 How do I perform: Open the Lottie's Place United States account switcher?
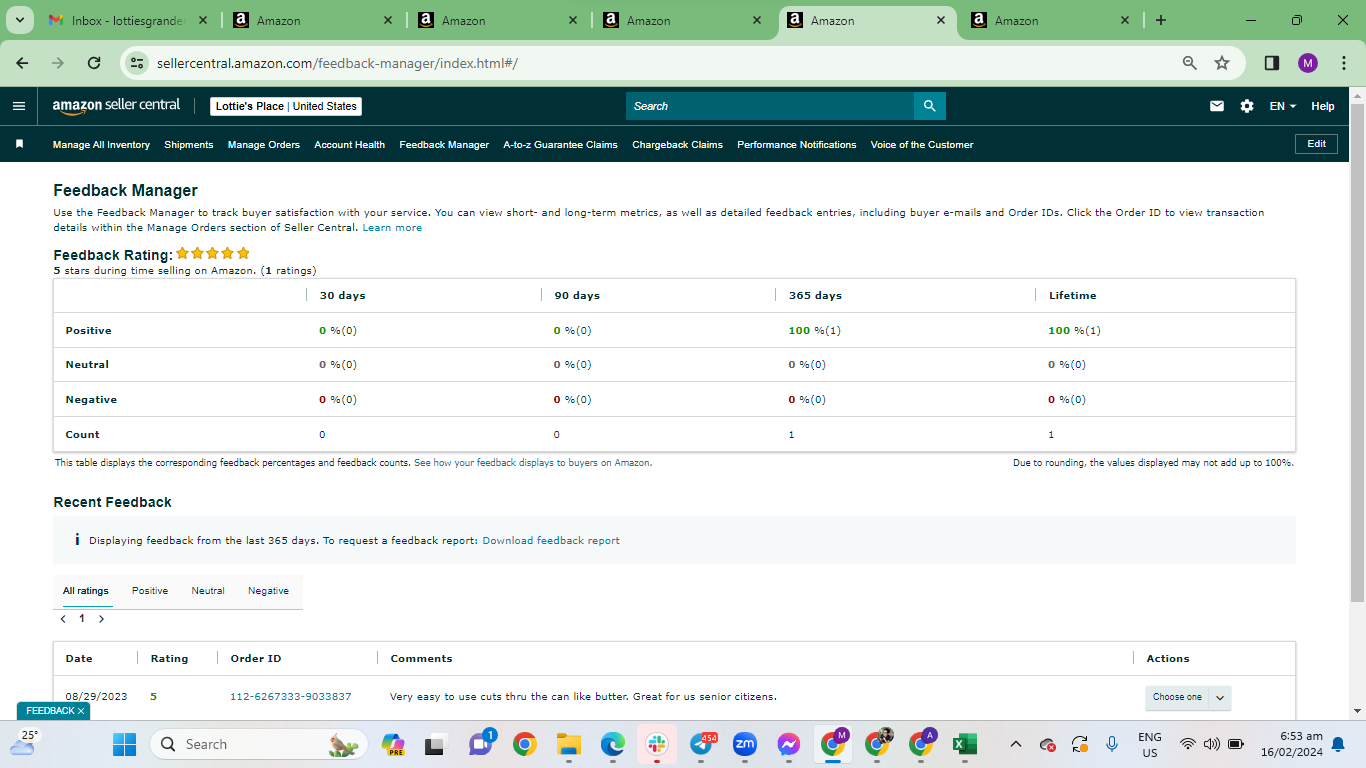pyautogui.click(x=286, y=106)
